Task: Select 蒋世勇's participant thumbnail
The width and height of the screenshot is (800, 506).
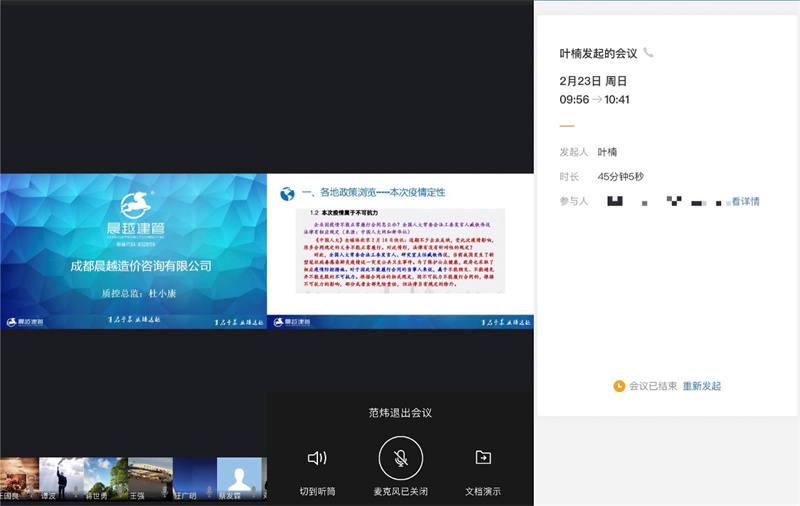Action: click(x=105, y=478)
